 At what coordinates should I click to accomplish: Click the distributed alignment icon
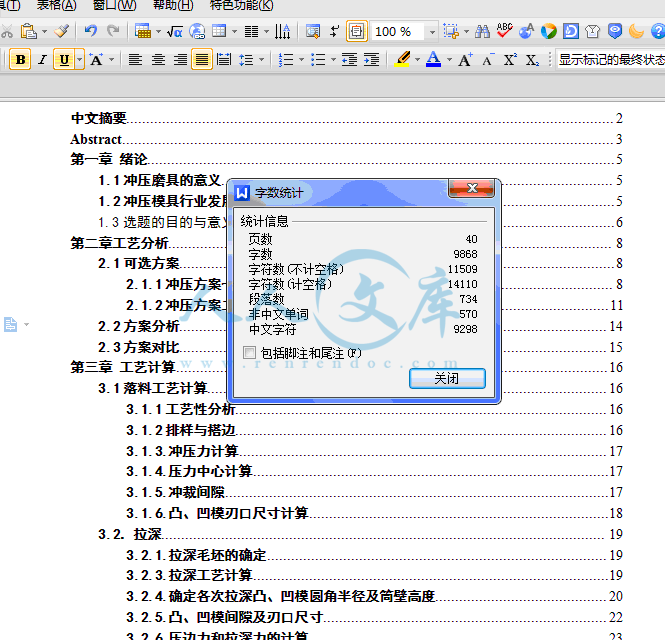pyautogui.click(x=224, y=60)
